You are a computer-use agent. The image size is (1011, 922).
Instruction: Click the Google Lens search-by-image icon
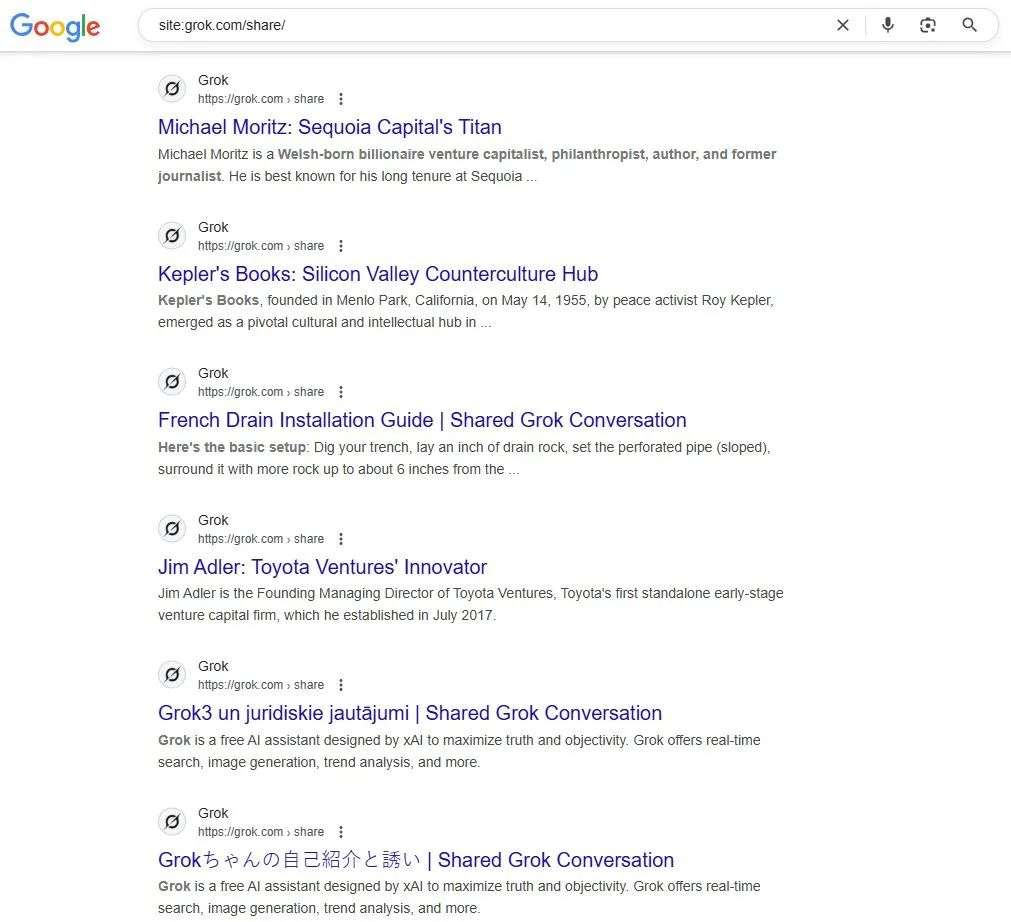click(928, 25)
